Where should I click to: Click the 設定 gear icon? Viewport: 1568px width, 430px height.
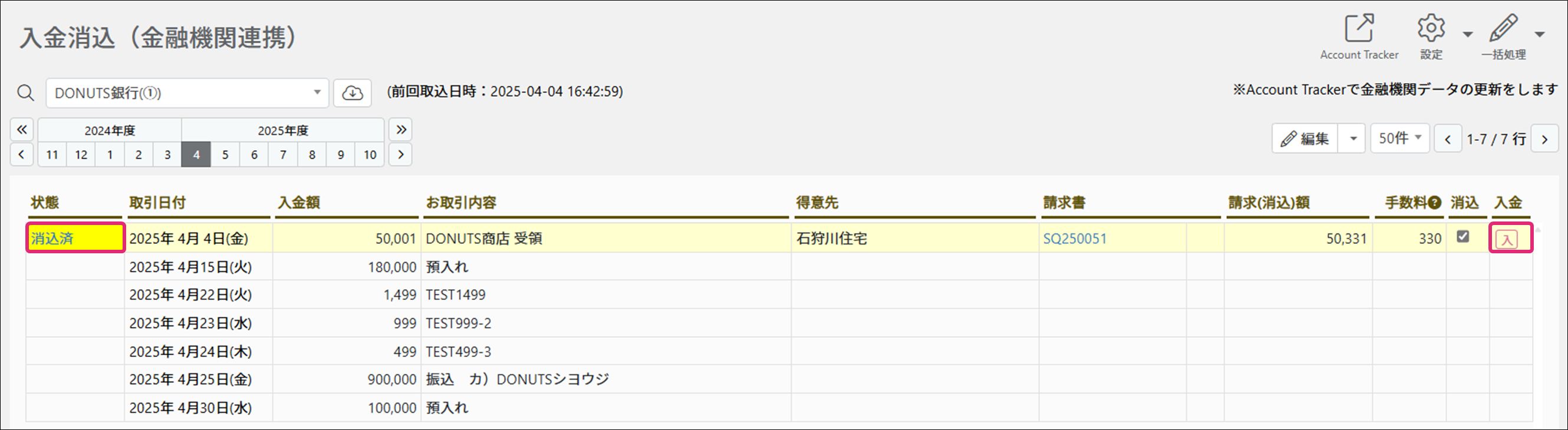(1431, 28)
